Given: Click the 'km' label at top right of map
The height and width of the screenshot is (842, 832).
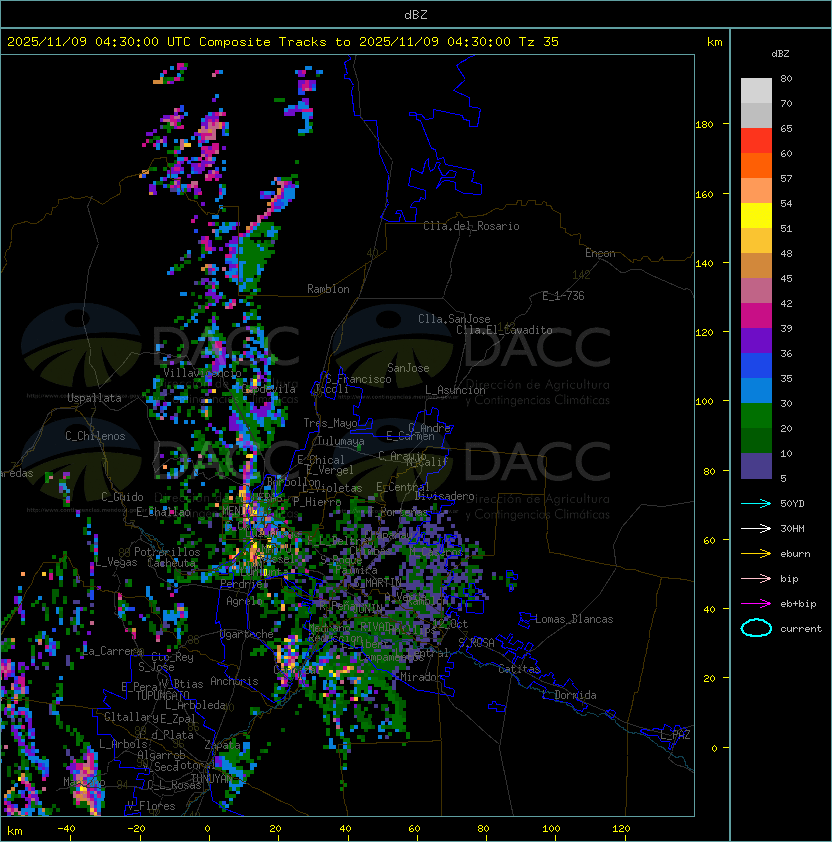Looking at the screenshot, I should pos(714,42).
